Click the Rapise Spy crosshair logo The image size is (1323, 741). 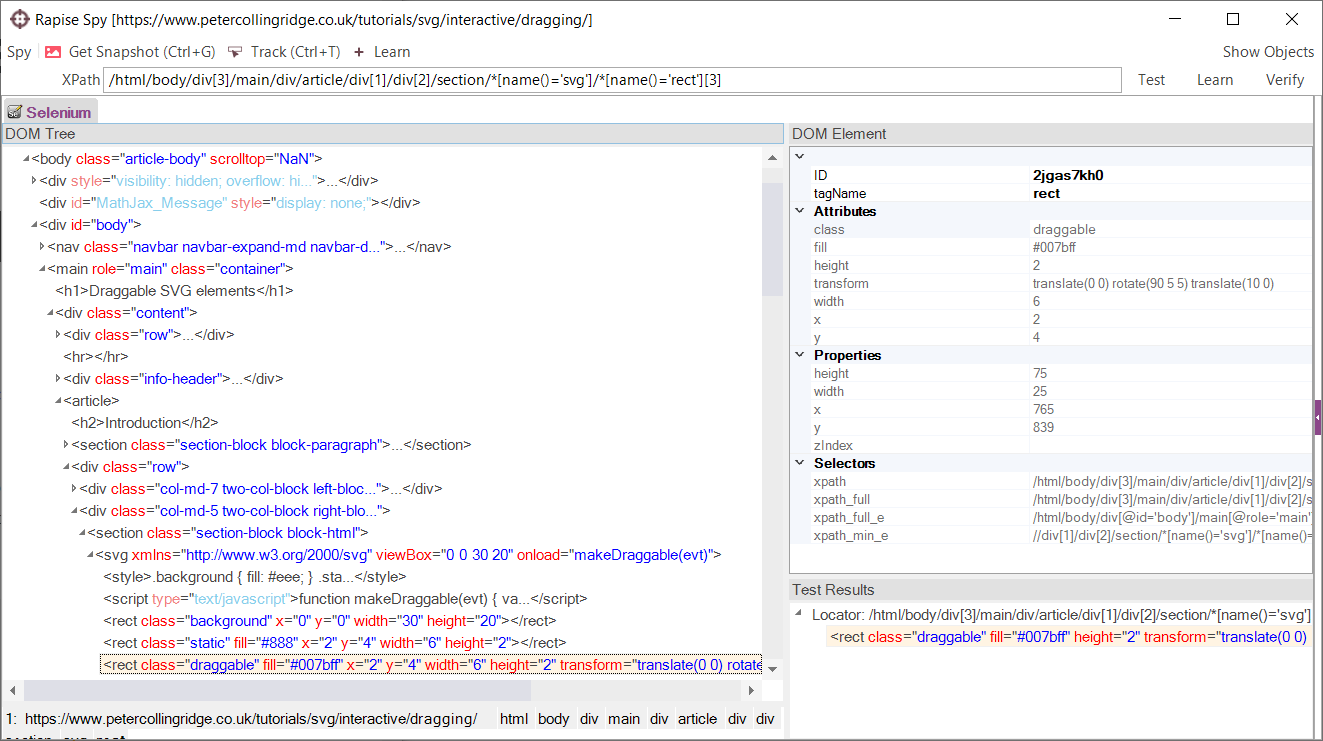click(x=19, y=19)
